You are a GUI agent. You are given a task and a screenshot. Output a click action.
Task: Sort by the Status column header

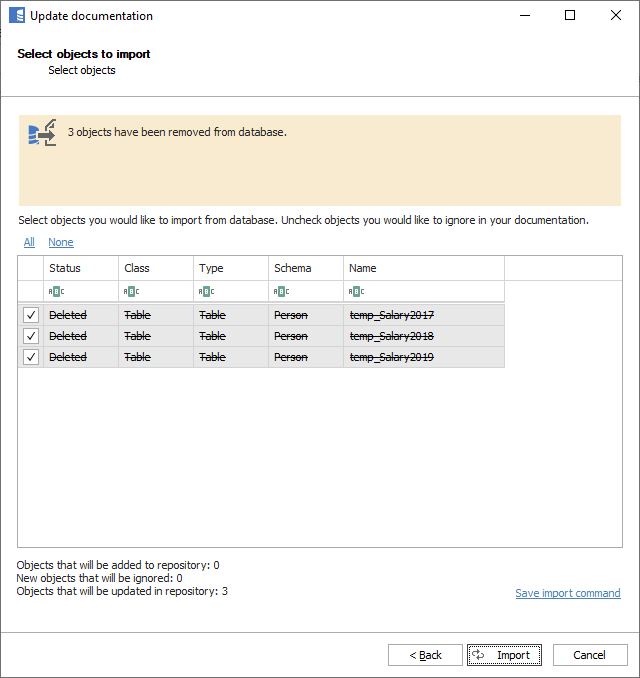point(80,268)
